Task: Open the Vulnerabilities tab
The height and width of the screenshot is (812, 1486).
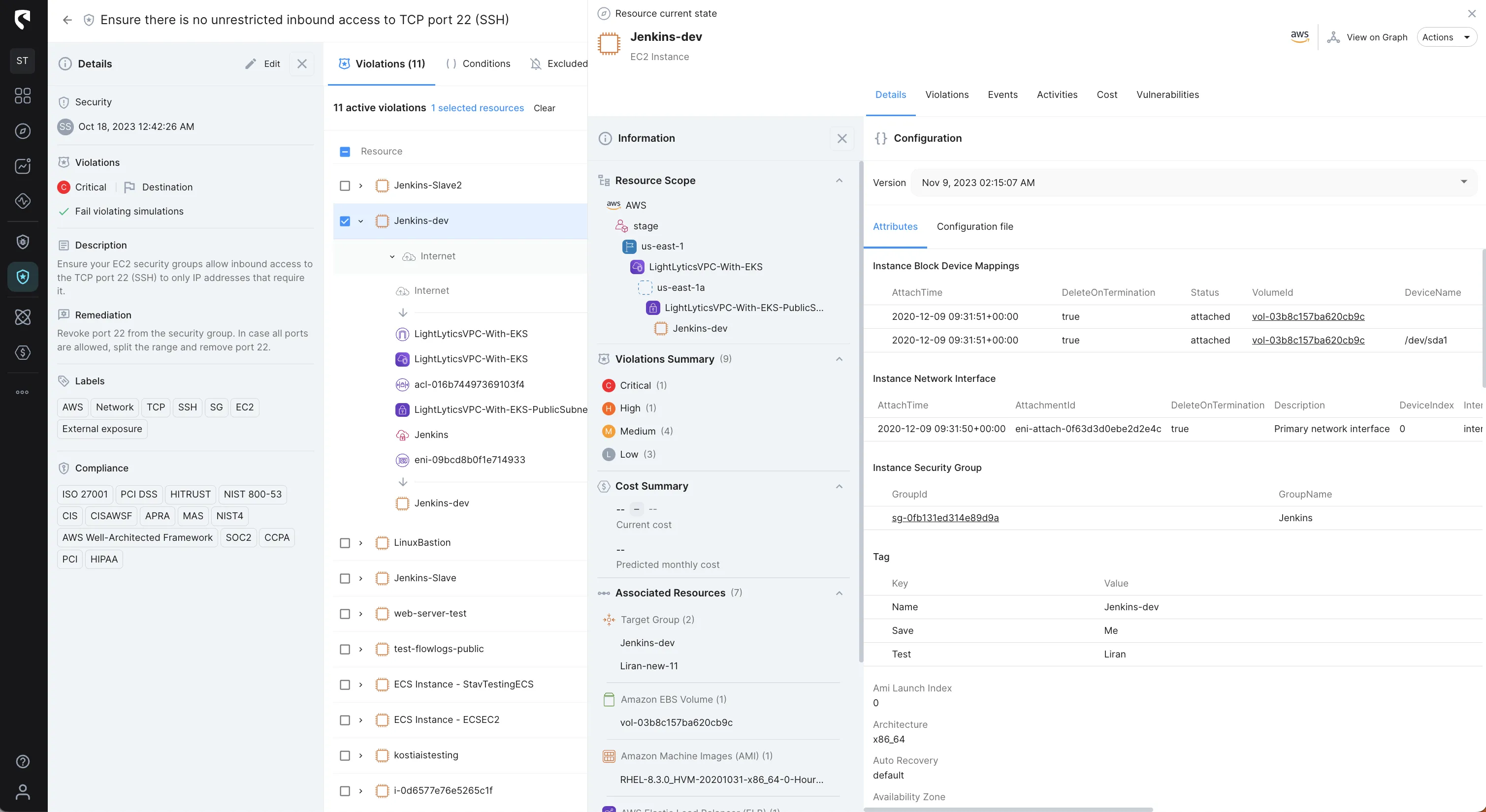Action: click(1167, 95)
